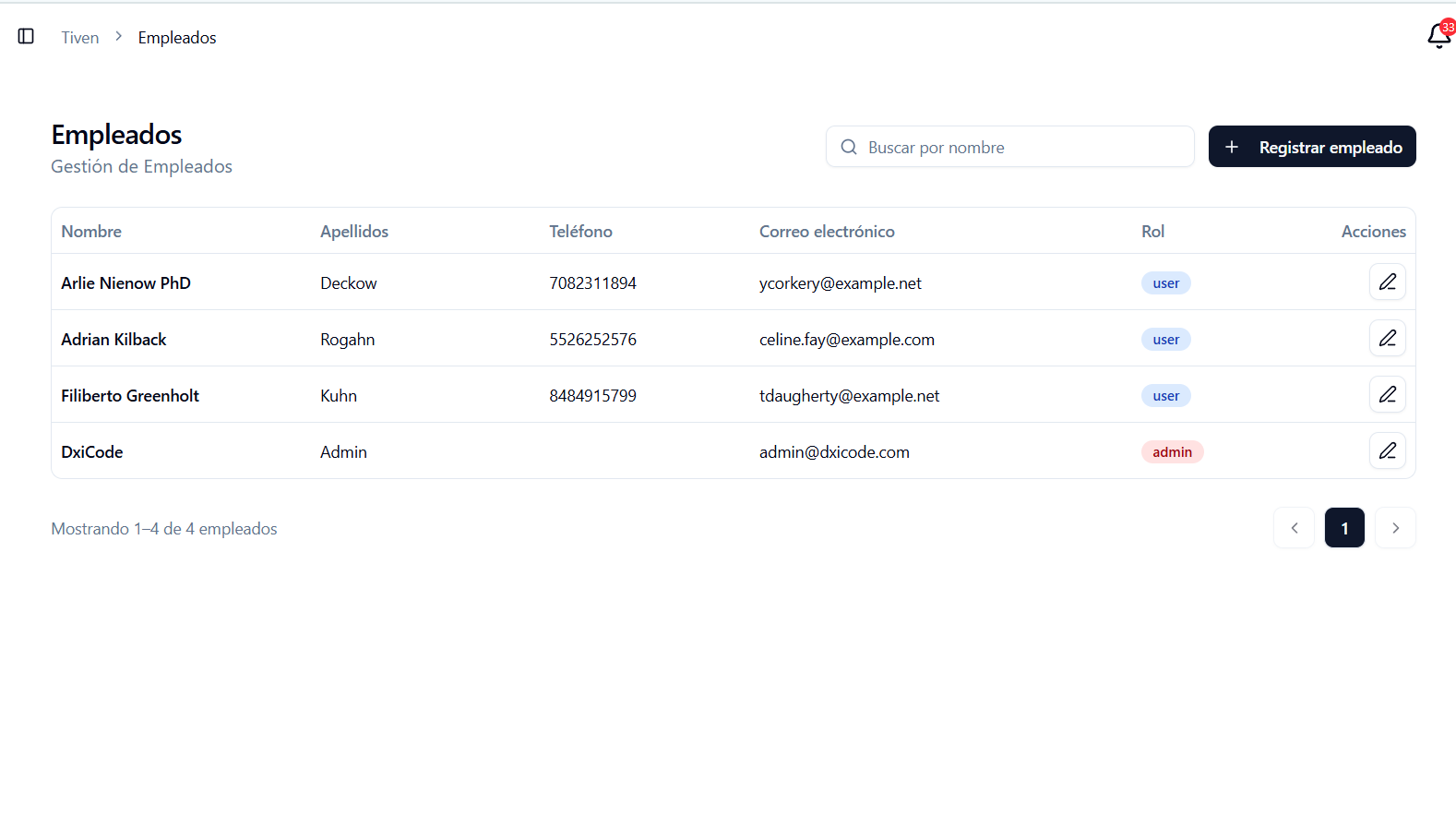Click the search magnifier icon
The width and height of the screenshot is (1456, 840).
tap(849, 148)
